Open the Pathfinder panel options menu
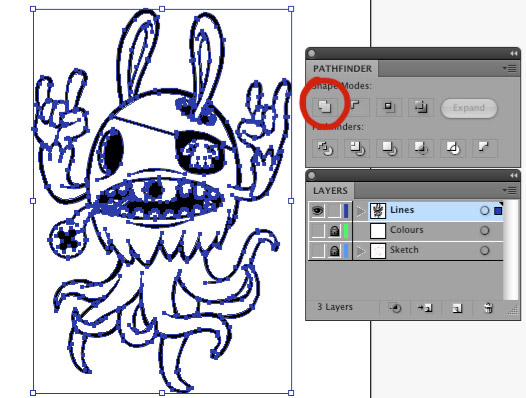Viewport: 526px width, 398px height. point(510,68)
